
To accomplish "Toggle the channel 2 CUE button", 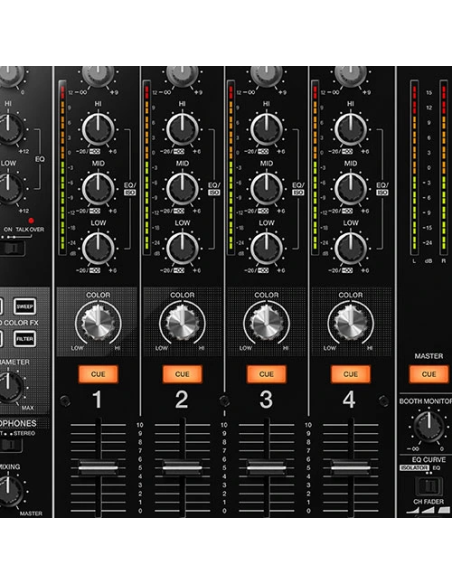I will tap(182, 374).
